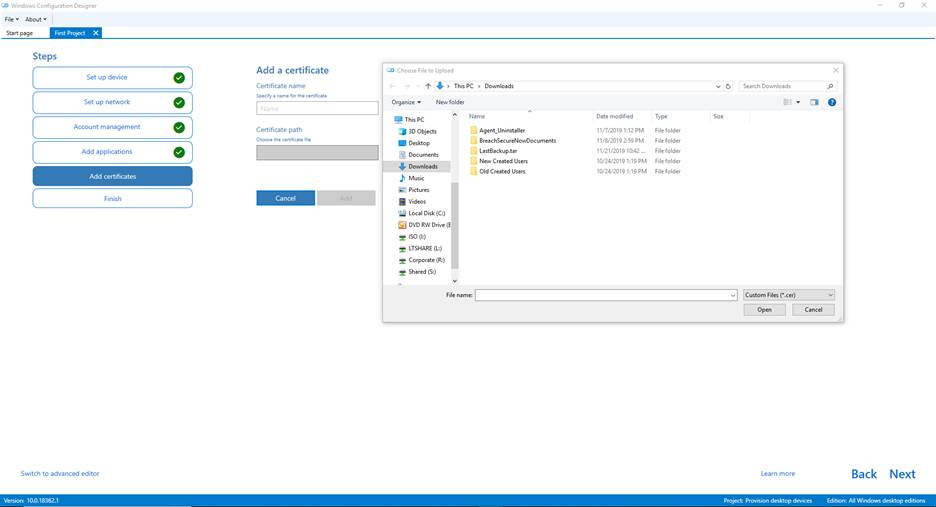Open LTSHARE (L:) network drive
The width and height of the screenshot is (936, 507).
(425, 248)
